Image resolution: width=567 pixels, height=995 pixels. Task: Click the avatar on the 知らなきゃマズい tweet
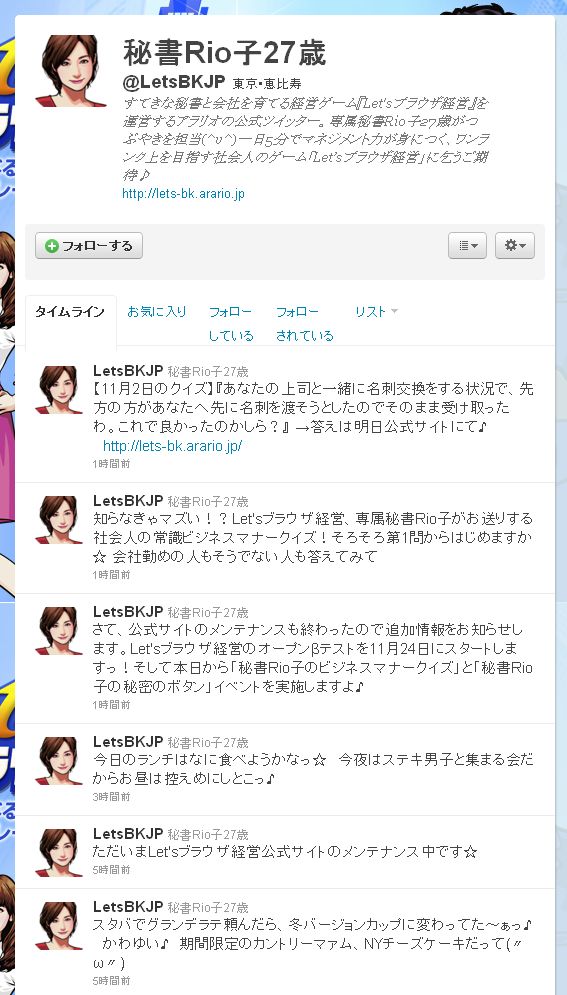(x=59, y=520)
